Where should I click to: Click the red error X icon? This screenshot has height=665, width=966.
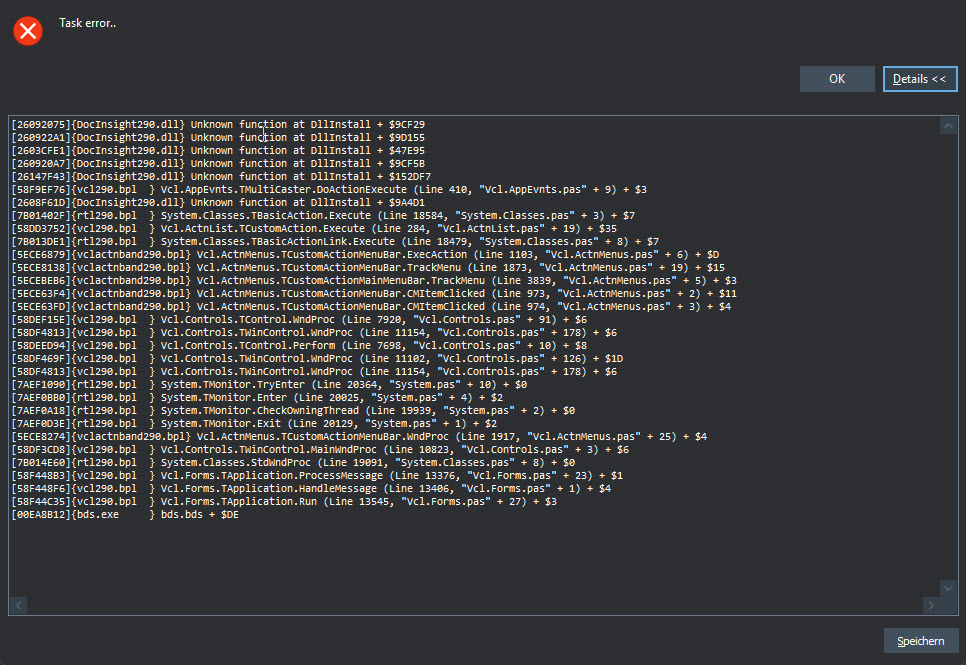pyautogui.click(x=28, y=31)
